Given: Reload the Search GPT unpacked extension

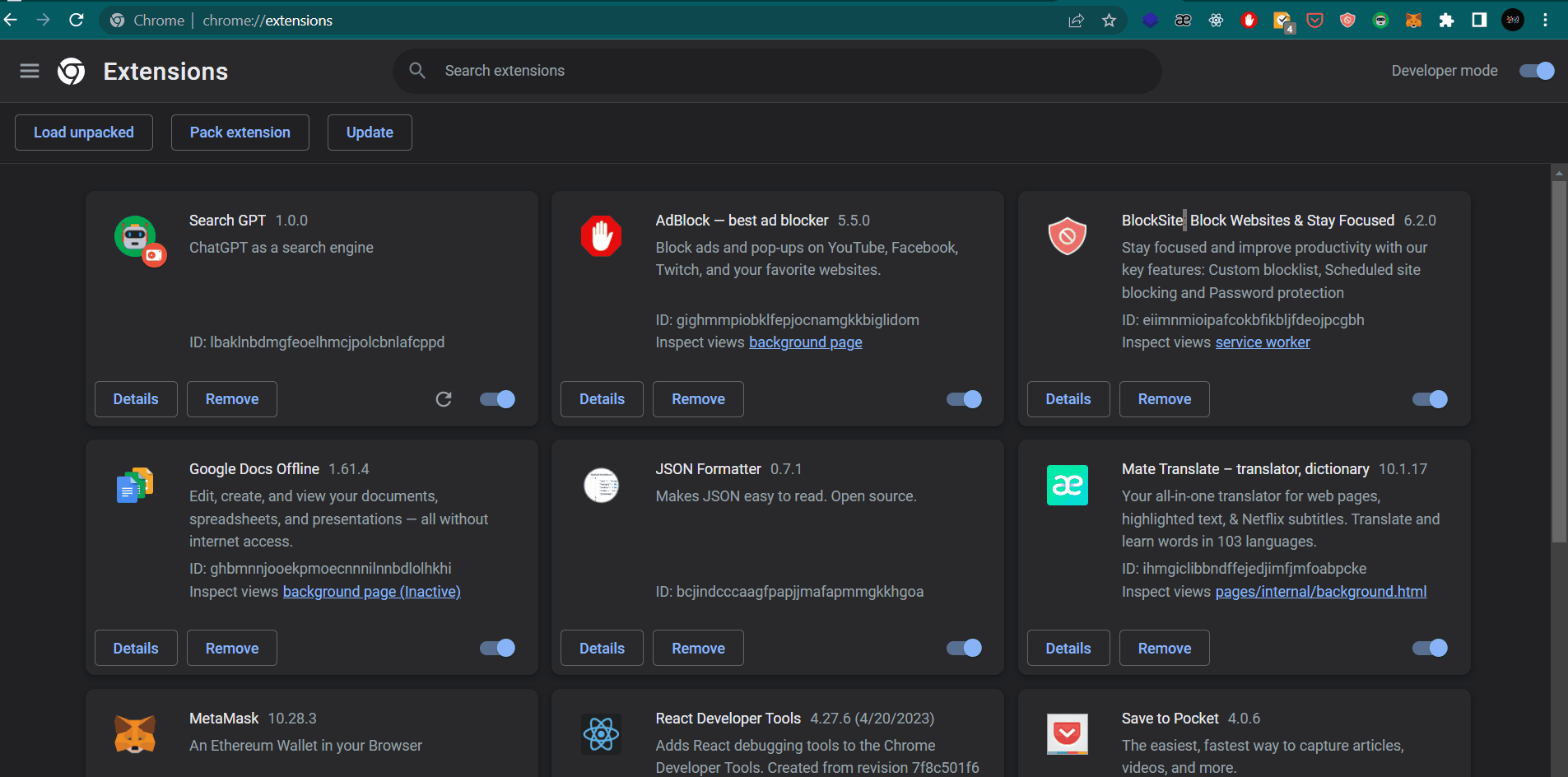Looking at the screenshot, I should [x=444, y=399].
